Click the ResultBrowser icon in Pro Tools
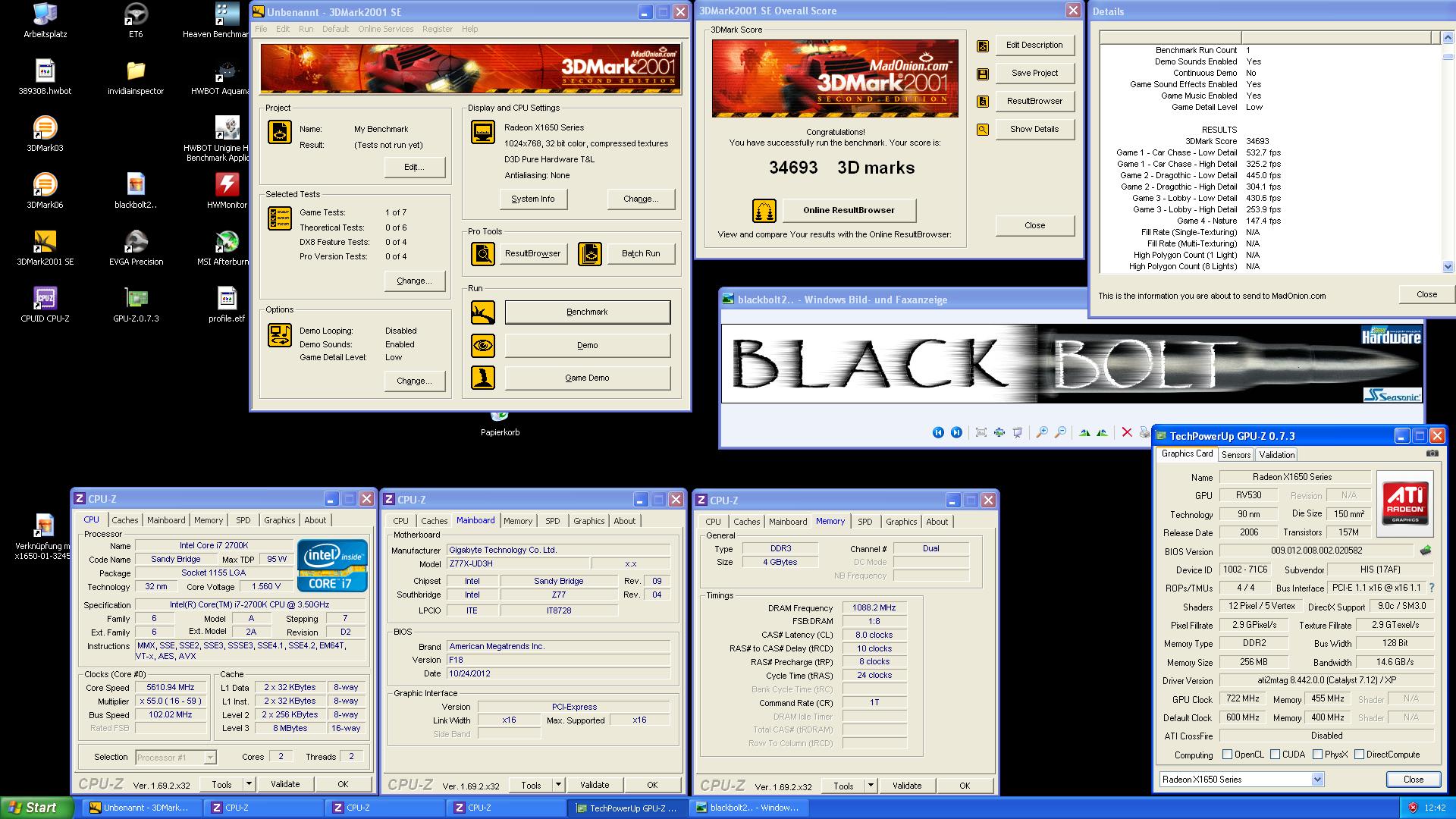This screenshot has height=819, width=1456. pyautogui.click(x=483, y=253)
